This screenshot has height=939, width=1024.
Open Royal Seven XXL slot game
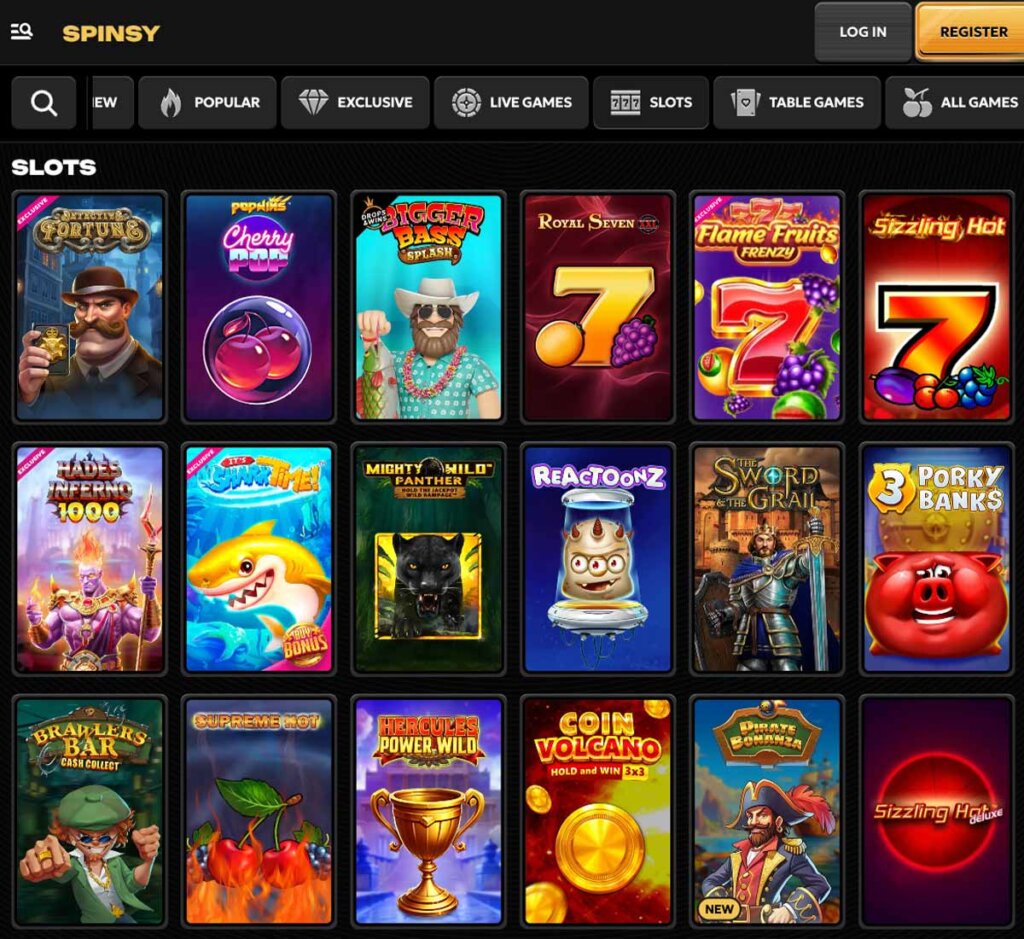point(598,307)
